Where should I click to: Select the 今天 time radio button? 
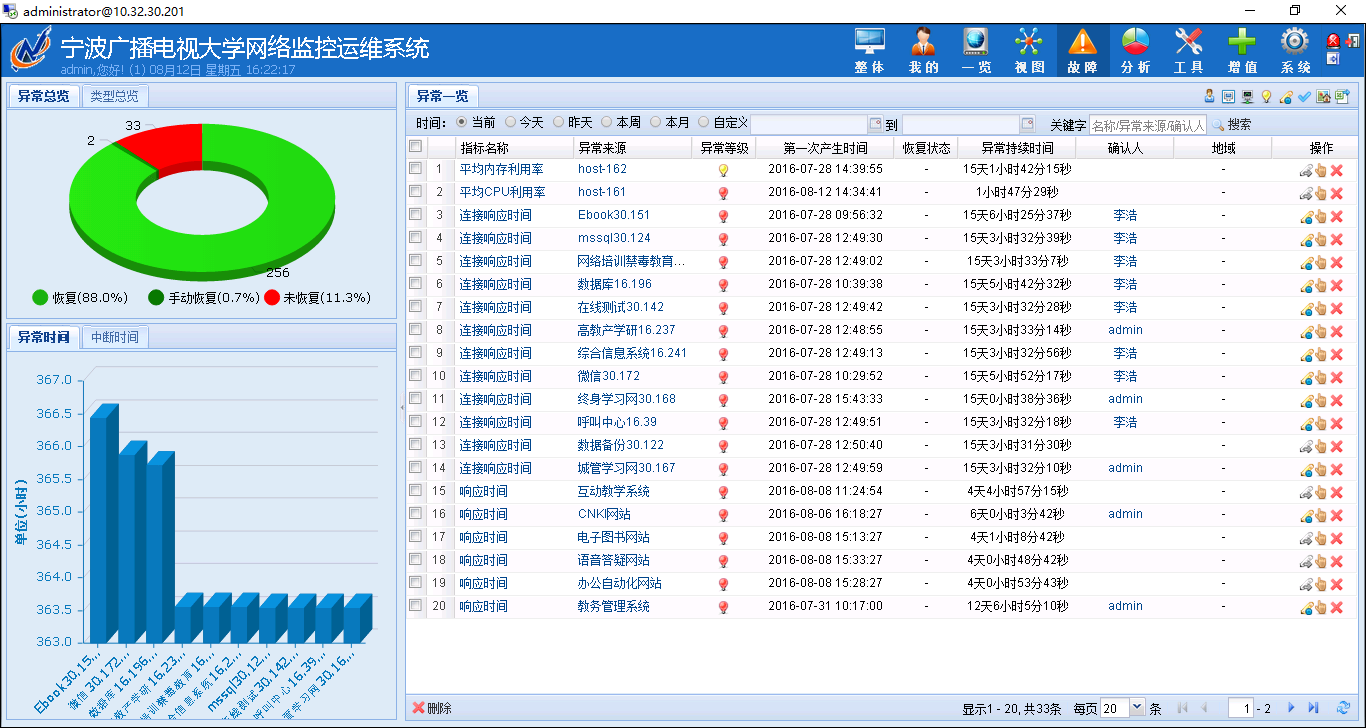coord(510,122)
